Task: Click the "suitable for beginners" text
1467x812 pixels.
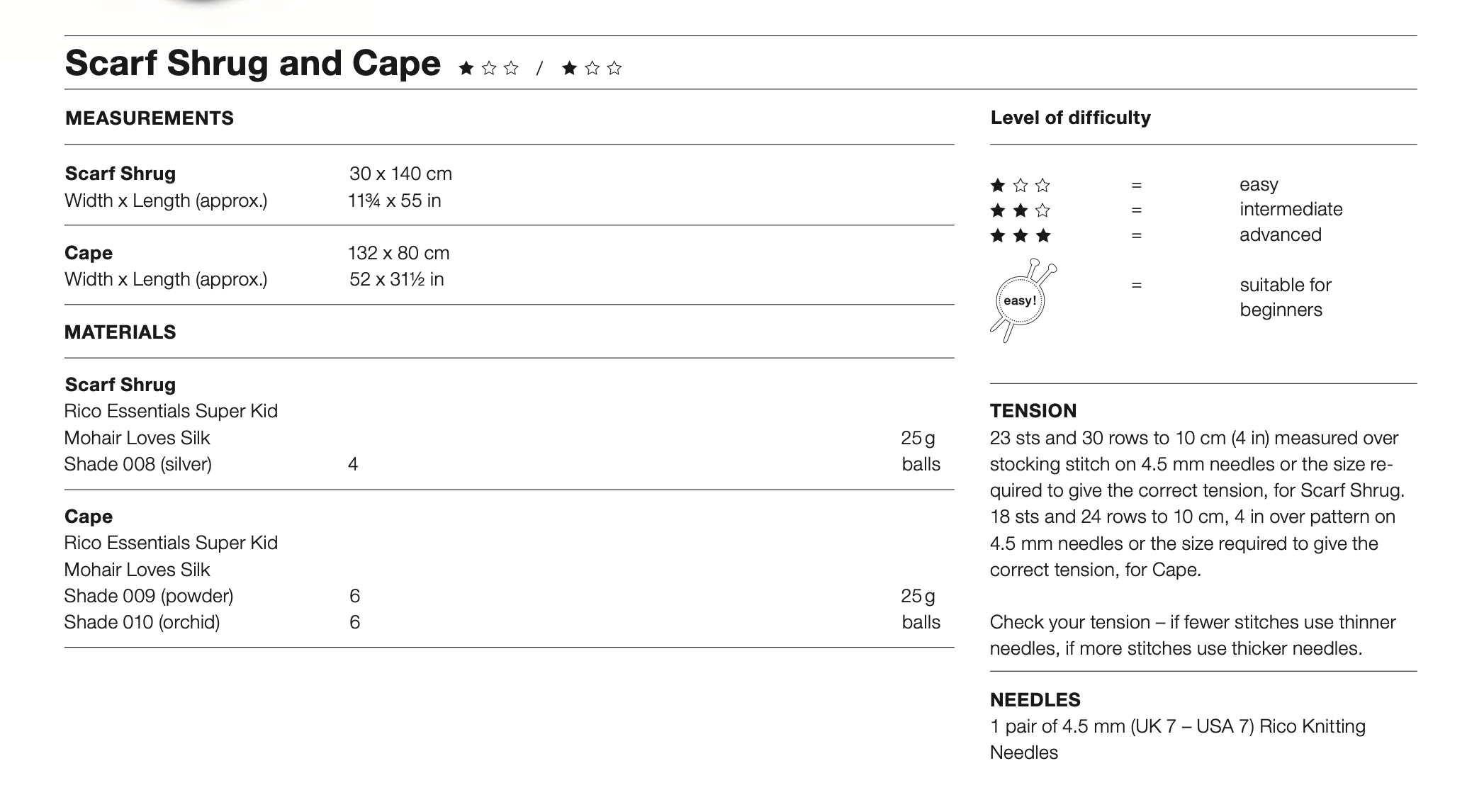Action: coord(1285,298)
